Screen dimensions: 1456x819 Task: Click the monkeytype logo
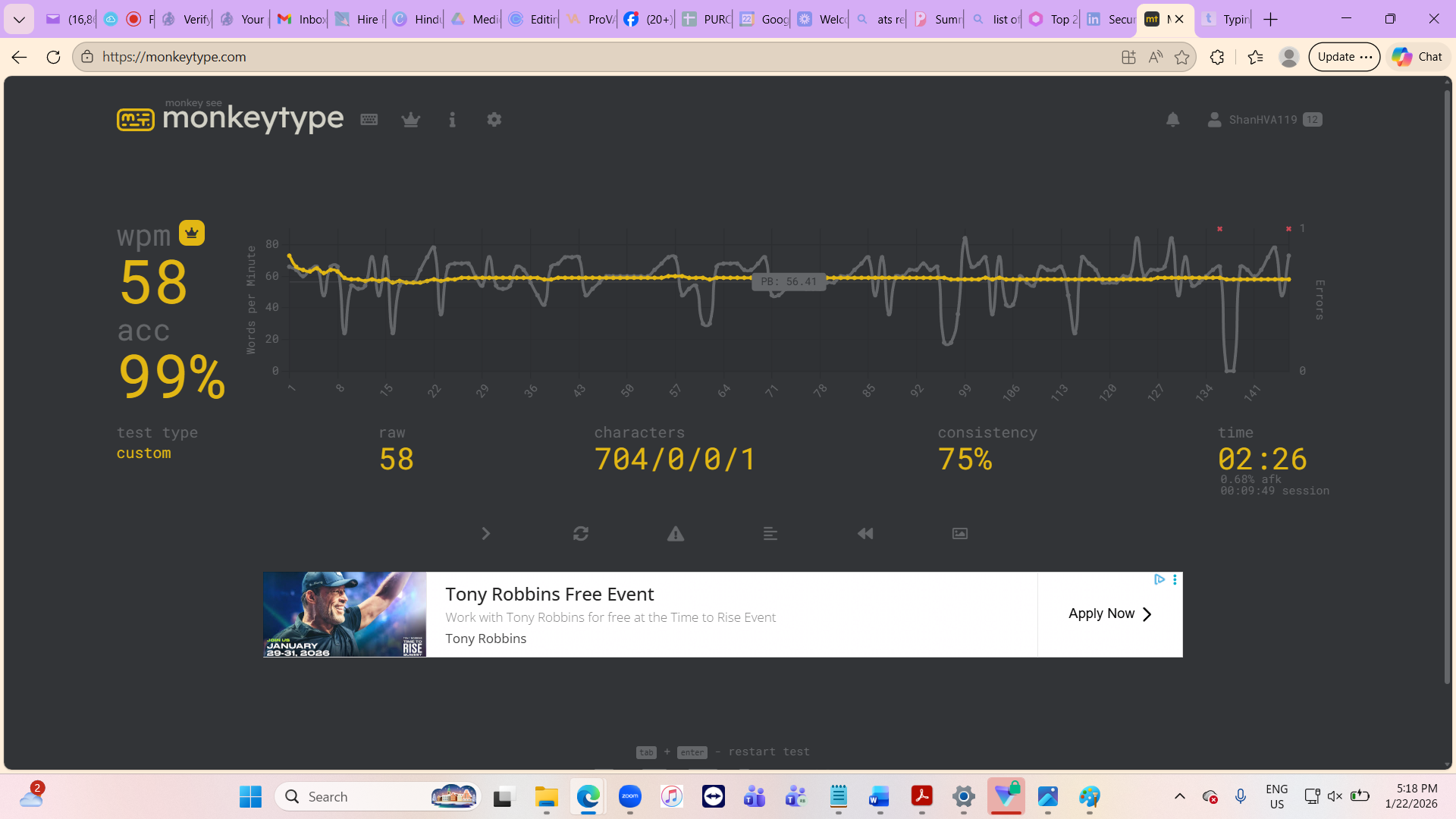click(x=231, y=118)
